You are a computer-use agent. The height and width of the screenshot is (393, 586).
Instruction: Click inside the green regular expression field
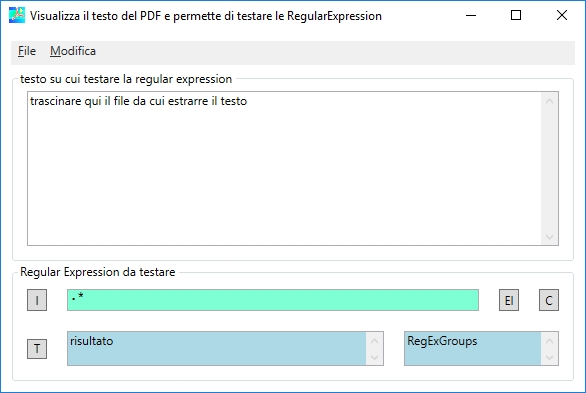coord(273,300)
